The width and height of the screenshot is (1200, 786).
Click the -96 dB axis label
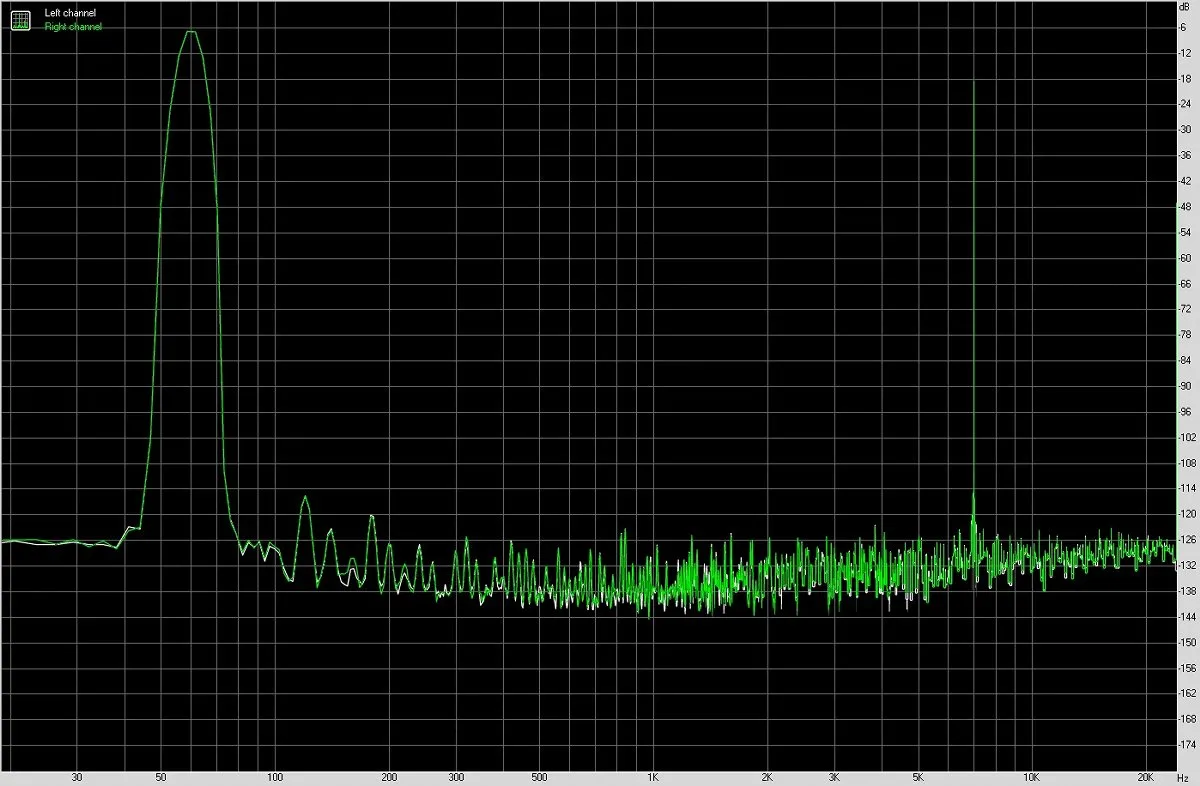1186,411
